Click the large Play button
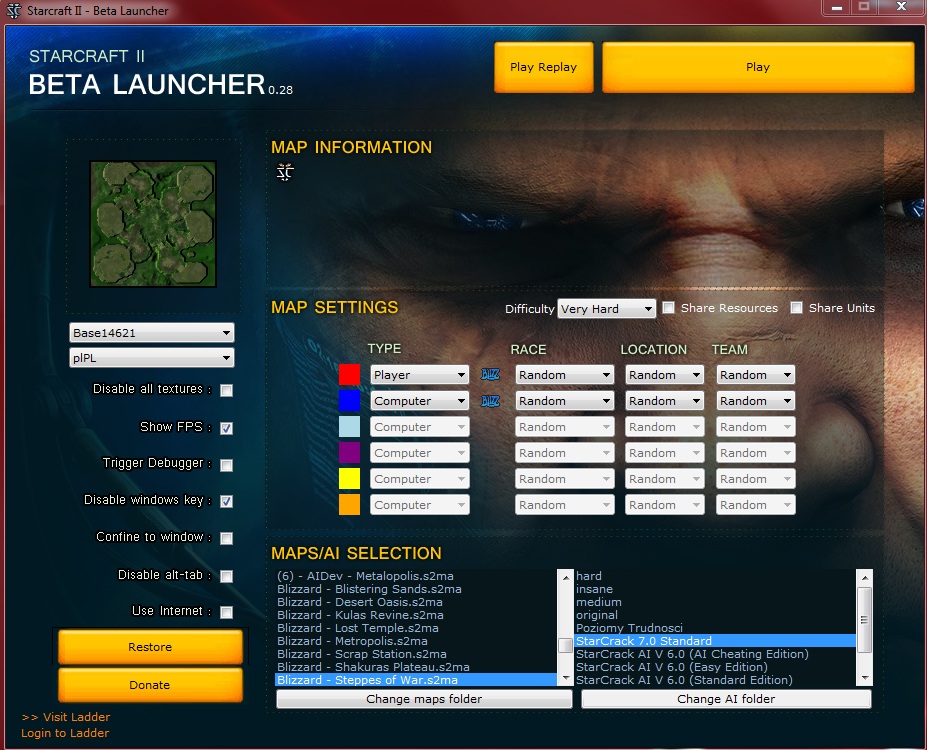The image size is (927, 750). point(758,67)
